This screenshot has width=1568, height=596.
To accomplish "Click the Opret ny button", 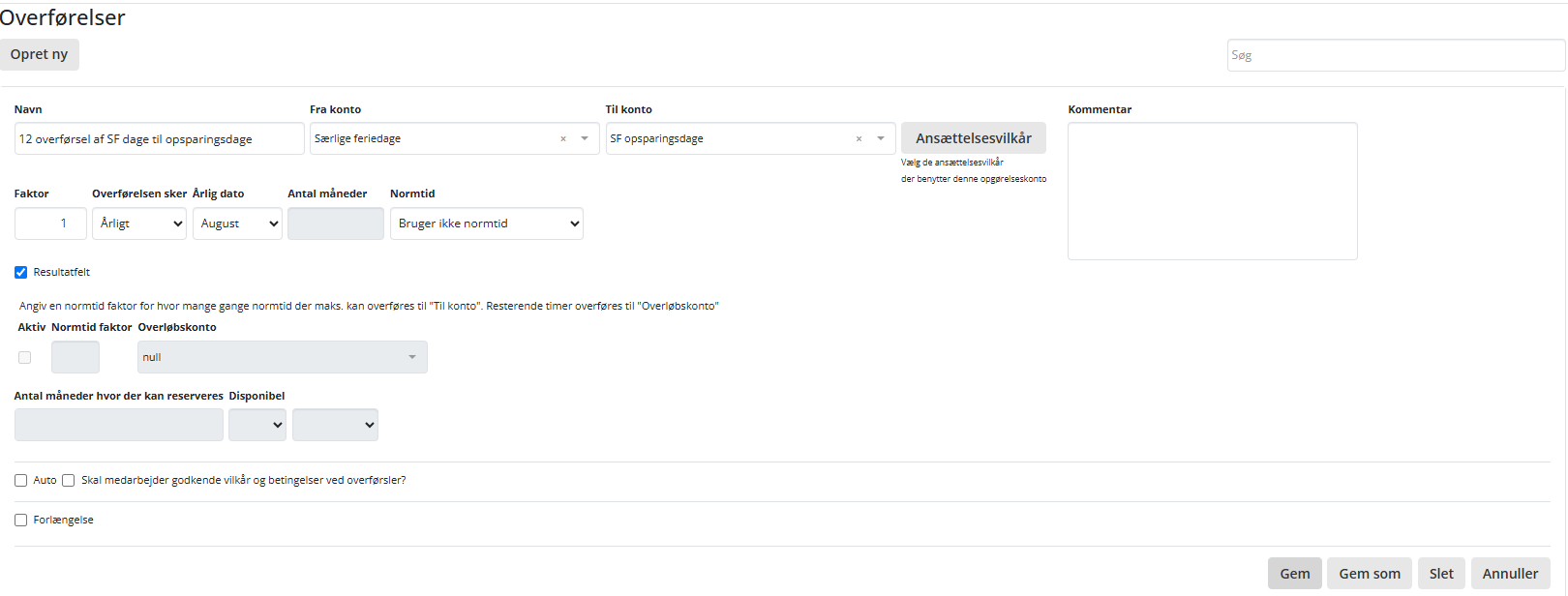I will (x=40, y=54).
